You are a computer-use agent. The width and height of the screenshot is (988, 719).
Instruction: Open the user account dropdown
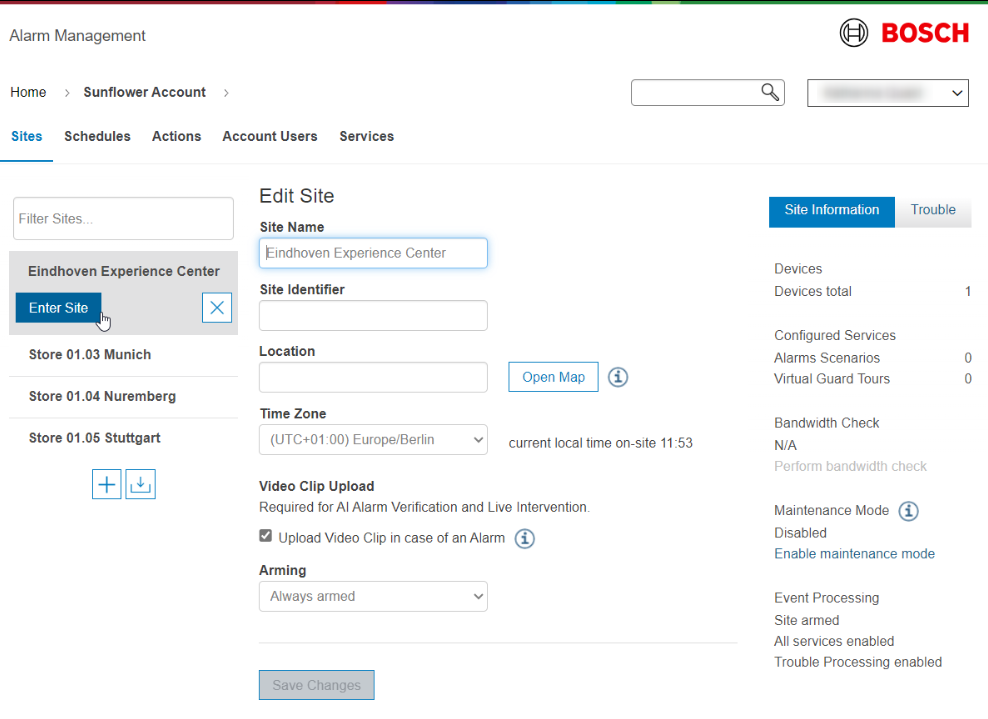887,93
